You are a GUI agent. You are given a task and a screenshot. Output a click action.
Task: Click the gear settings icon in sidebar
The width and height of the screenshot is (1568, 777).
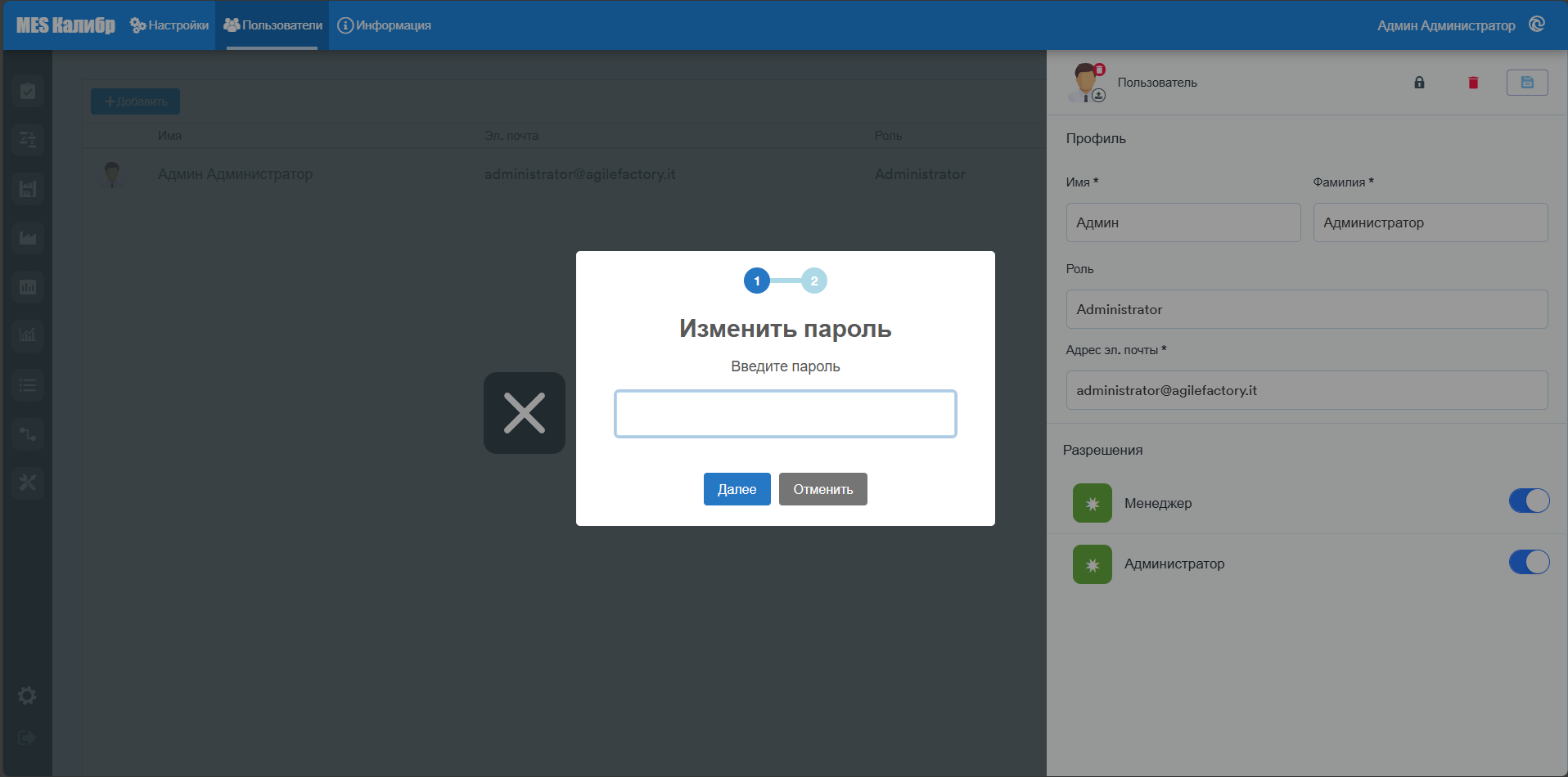point(27,695)
